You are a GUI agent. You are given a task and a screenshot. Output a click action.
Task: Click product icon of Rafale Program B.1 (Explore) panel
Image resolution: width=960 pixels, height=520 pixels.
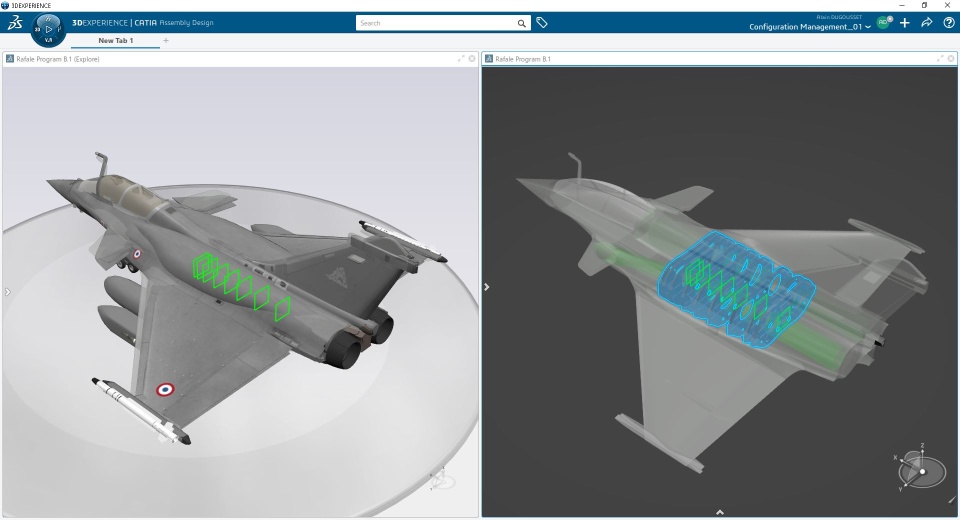click(10, 59)
